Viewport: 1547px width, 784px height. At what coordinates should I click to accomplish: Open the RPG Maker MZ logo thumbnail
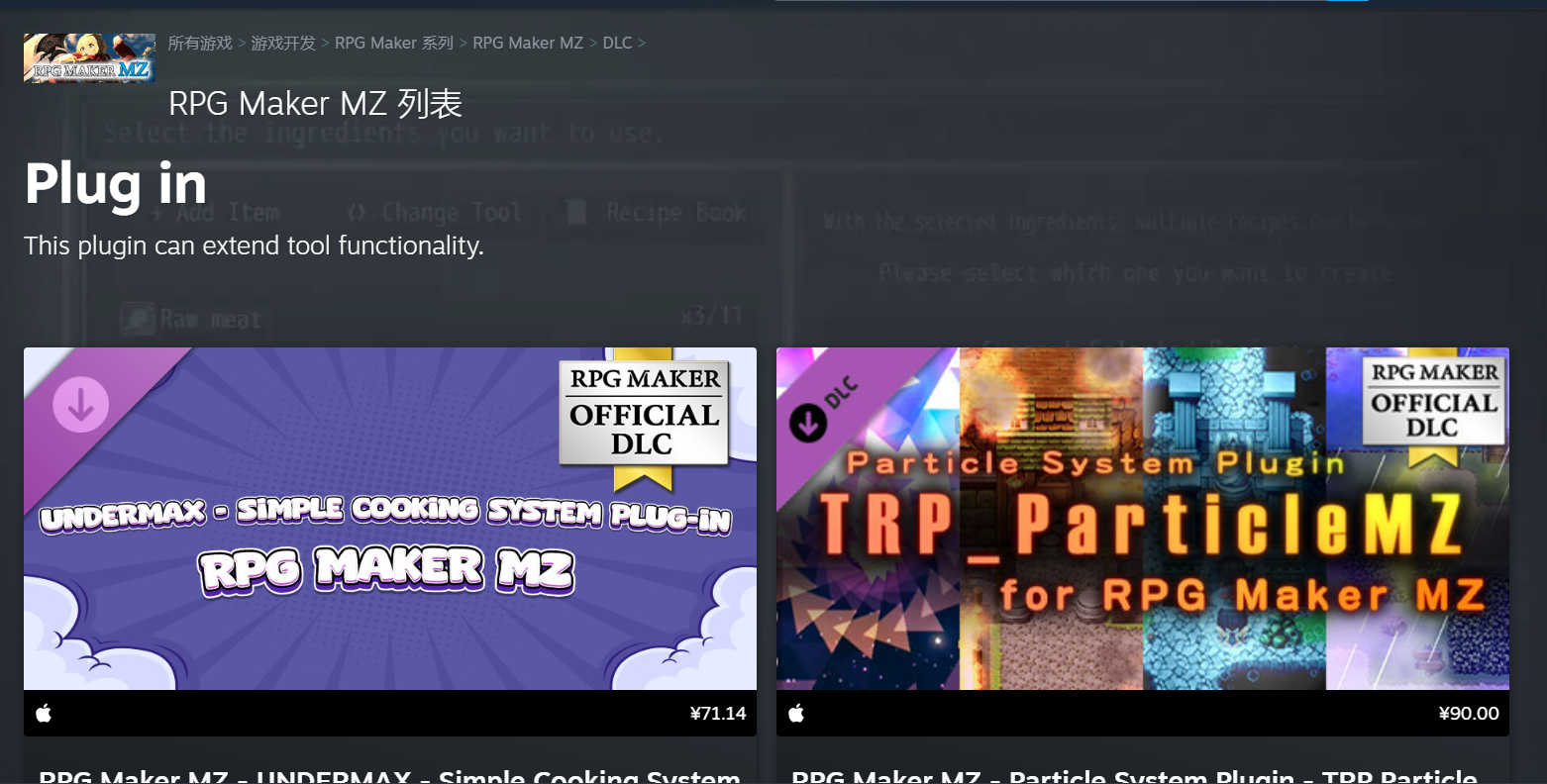coord(89,58)
